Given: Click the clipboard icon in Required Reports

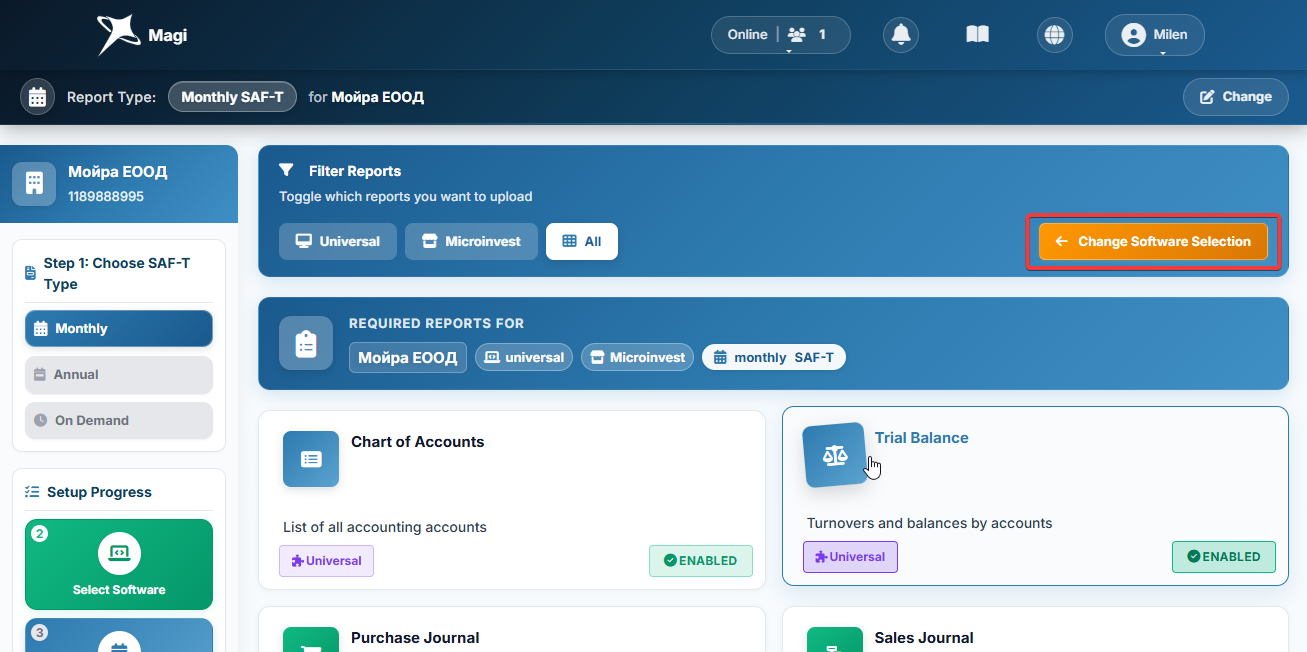Looking at the screenshot, I should [306, 343].
